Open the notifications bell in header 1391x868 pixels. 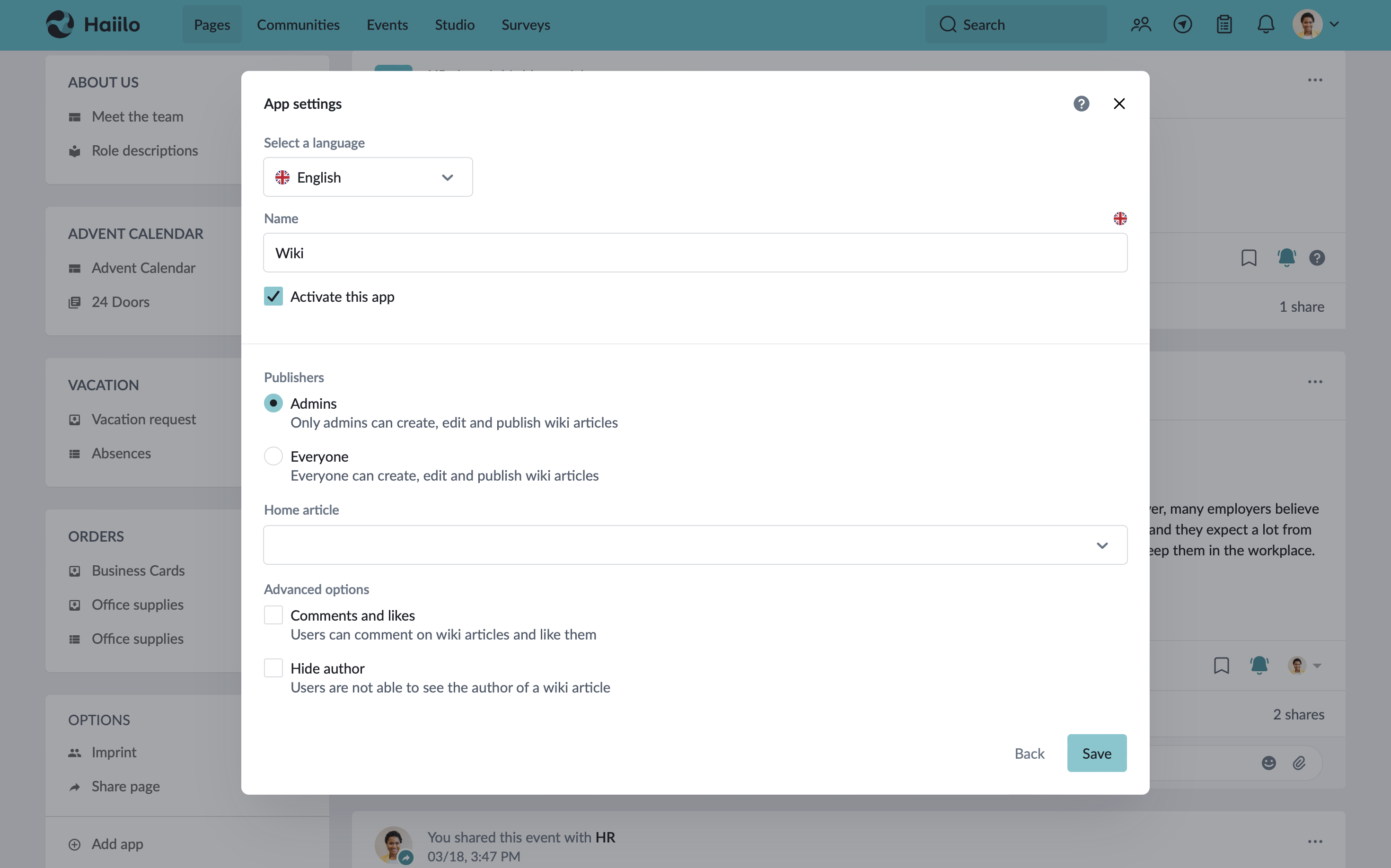(x=1265, y=24)
